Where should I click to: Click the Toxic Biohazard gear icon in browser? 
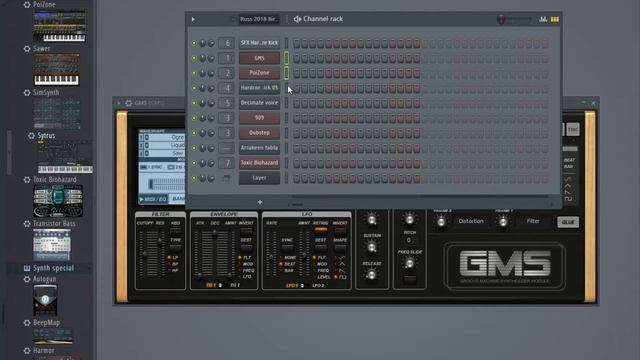coord(27,180)
